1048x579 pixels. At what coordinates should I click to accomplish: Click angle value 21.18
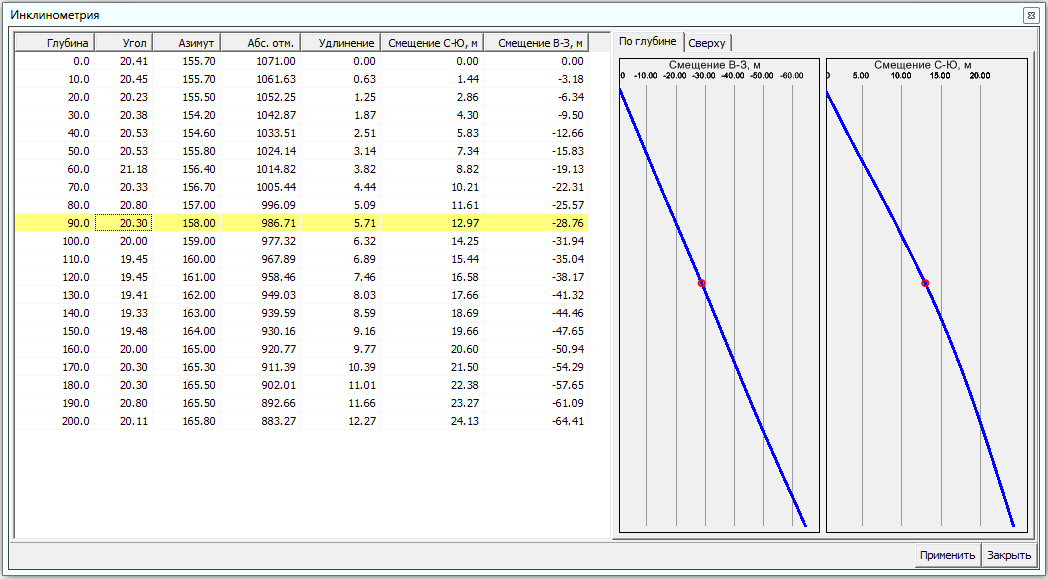pos(134,169)
